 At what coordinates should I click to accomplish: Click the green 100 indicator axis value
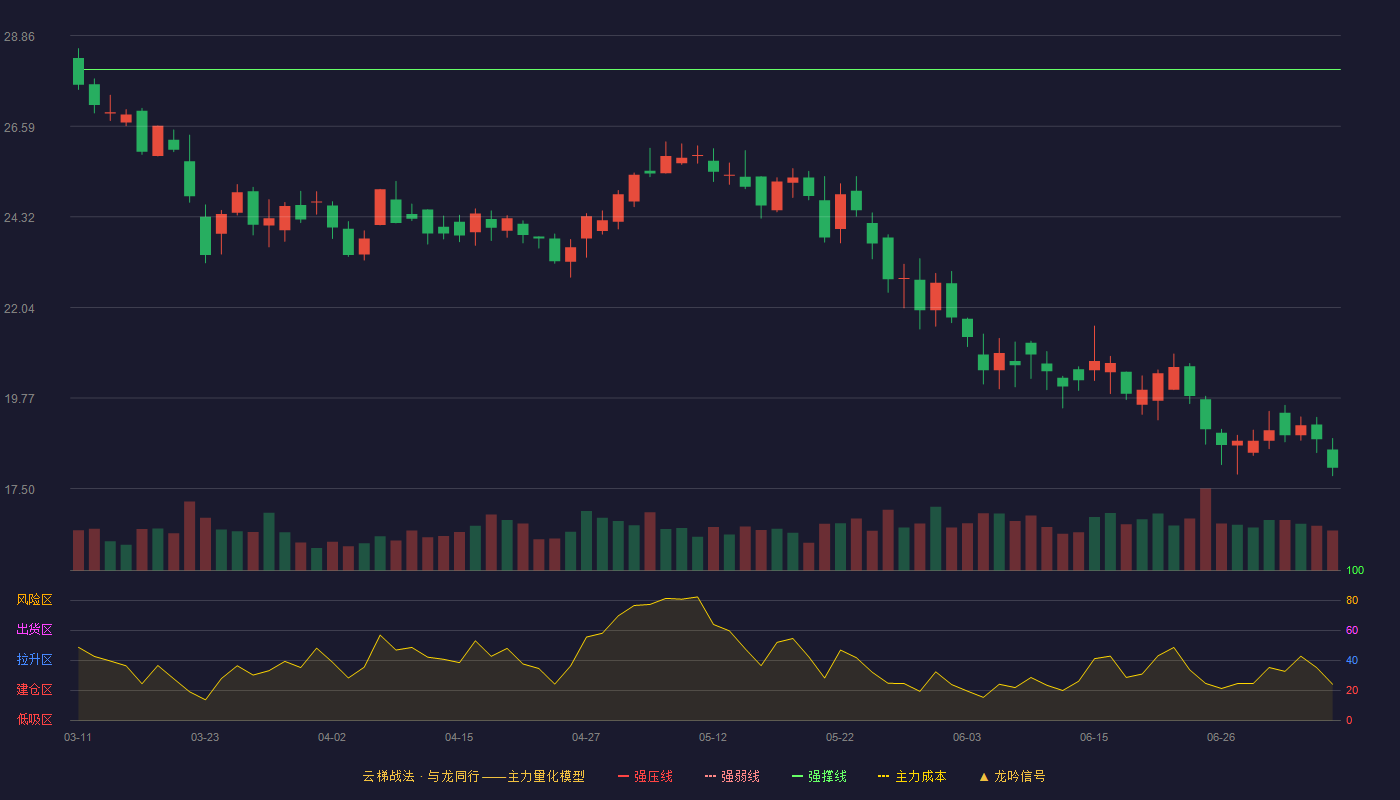coord(1355,571)
